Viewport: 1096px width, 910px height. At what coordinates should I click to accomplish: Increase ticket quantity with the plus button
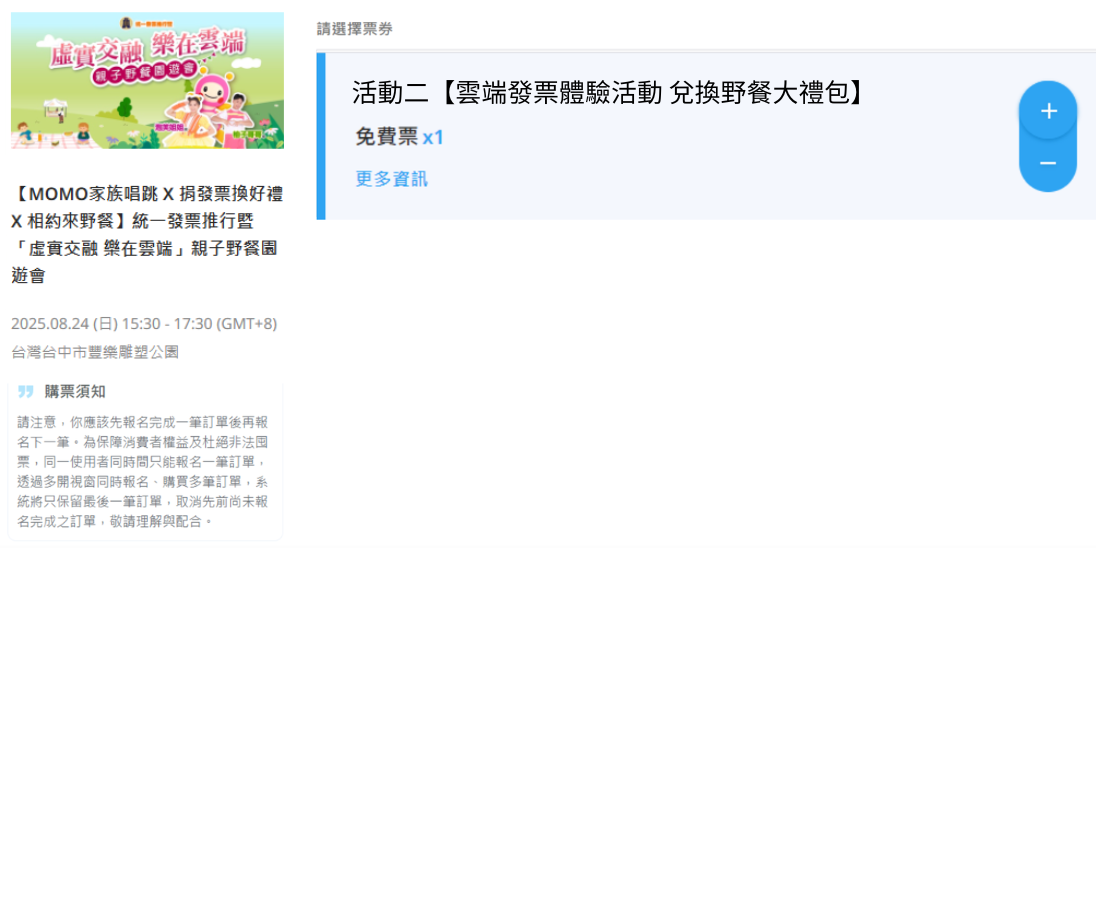click(x=1048, y=110)
